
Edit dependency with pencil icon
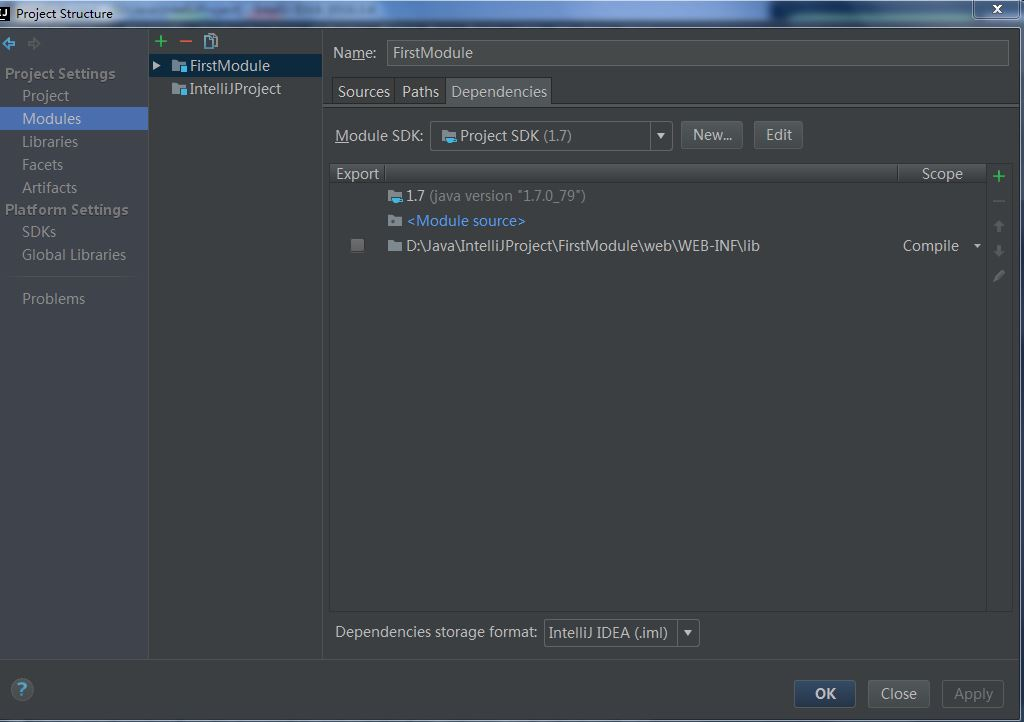tap(999, 276)
